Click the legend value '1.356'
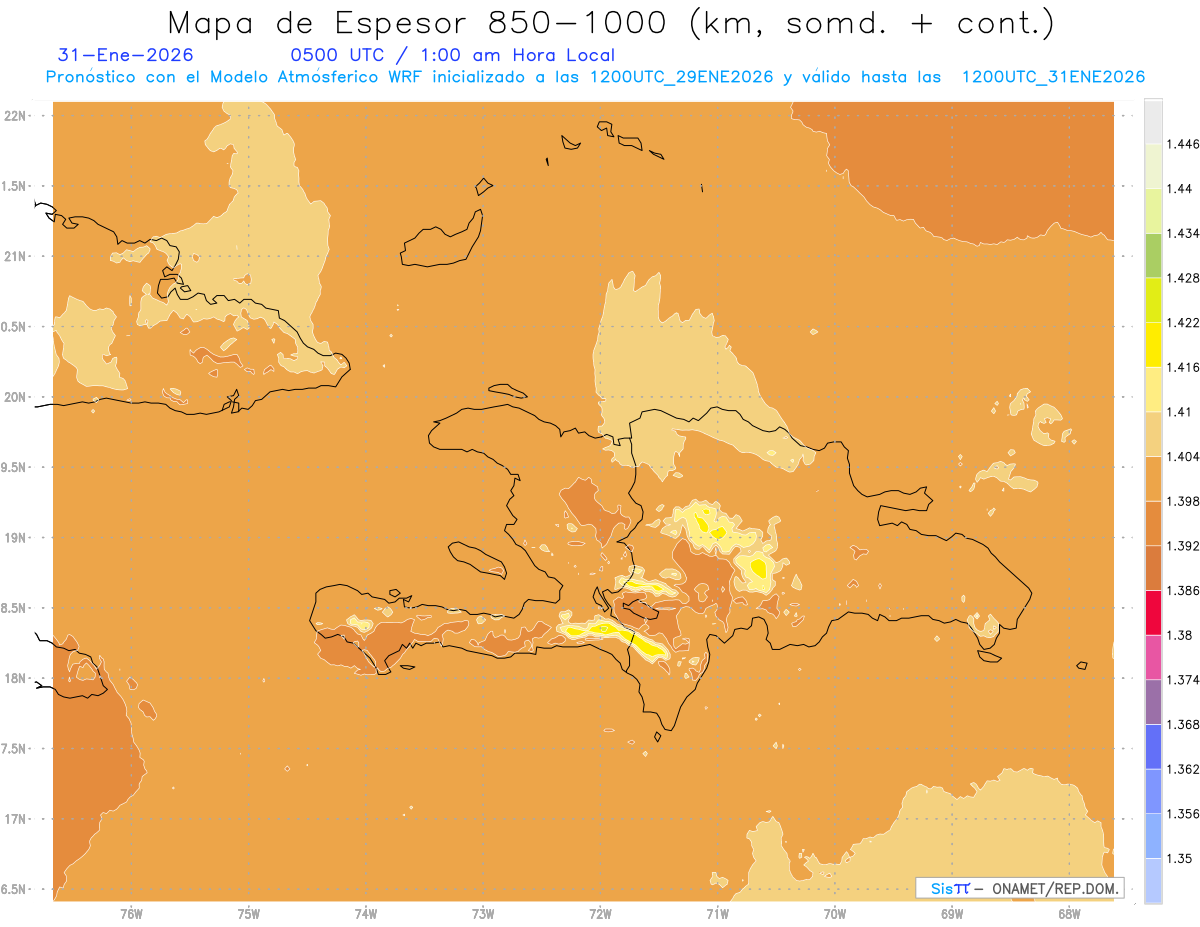Screen dimensions: 1200x927 click(1183, 814)
